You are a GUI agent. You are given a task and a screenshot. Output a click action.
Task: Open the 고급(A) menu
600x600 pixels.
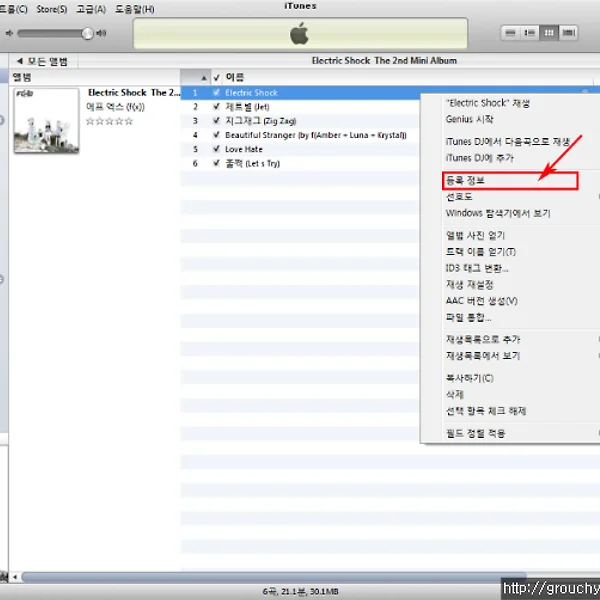pos(91,9)
